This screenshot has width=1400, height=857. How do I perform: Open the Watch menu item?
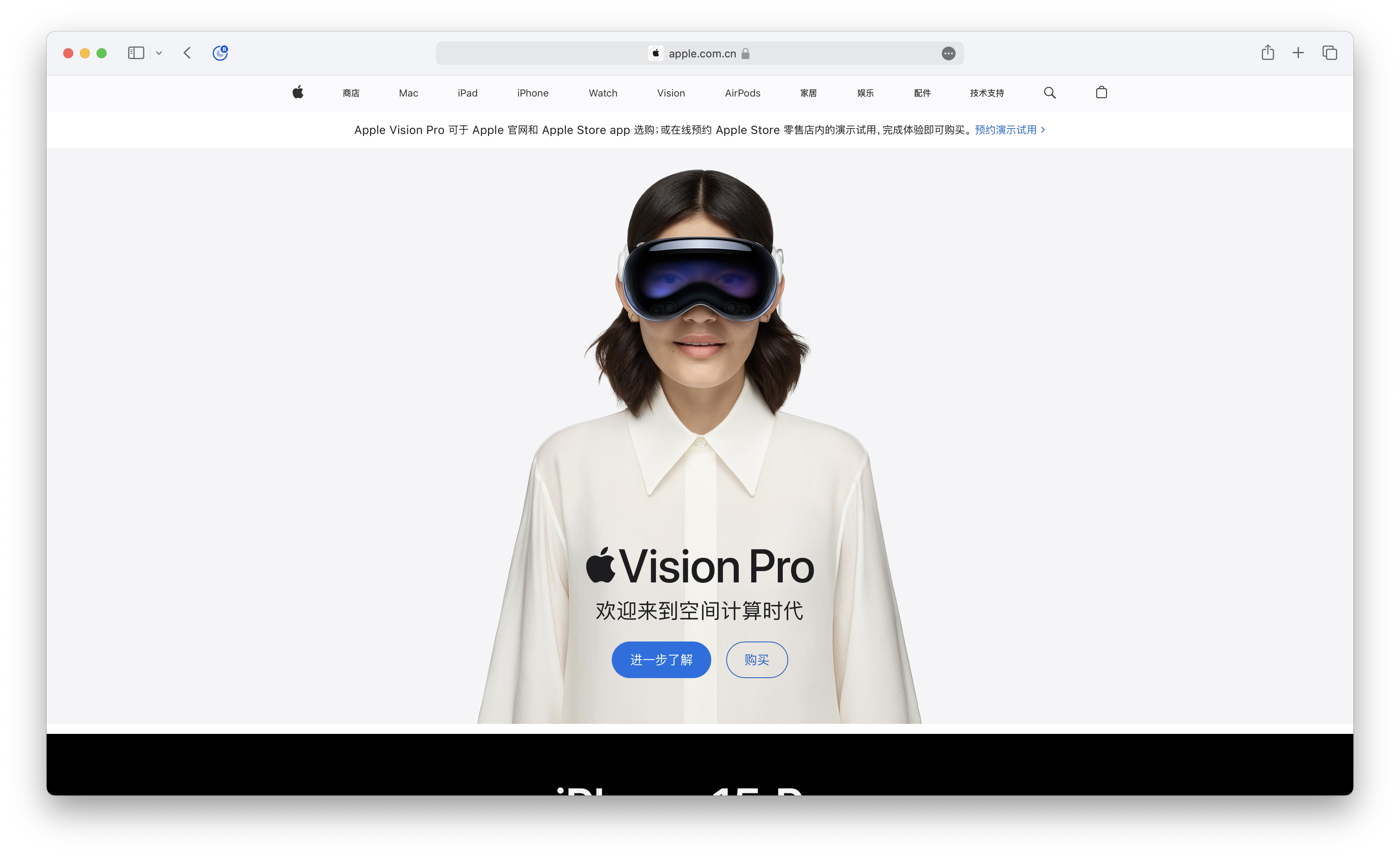(x=603, y=93)
